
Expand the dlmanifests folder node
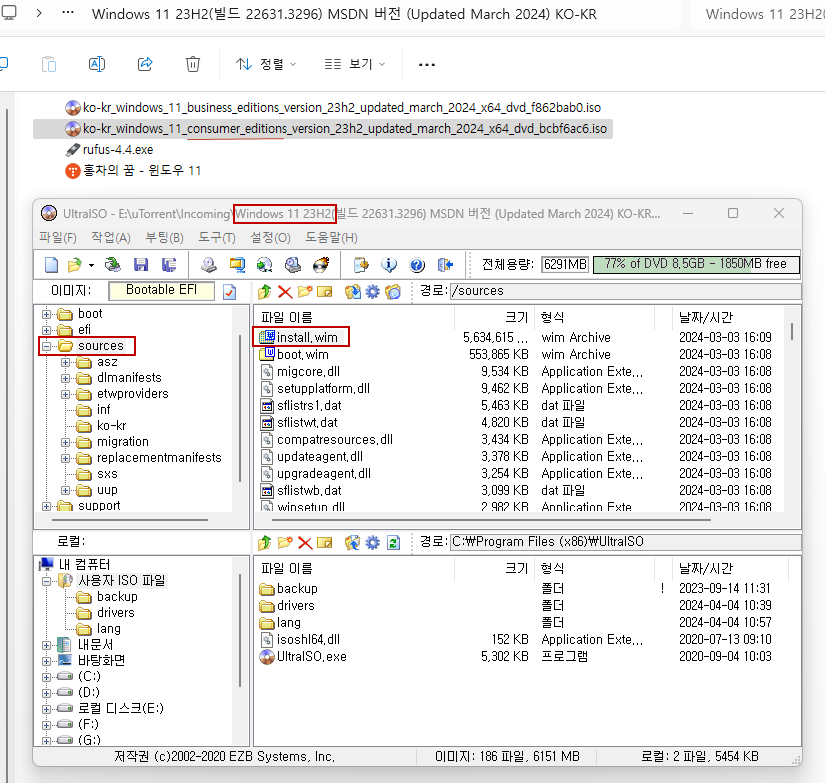(65, 378)
